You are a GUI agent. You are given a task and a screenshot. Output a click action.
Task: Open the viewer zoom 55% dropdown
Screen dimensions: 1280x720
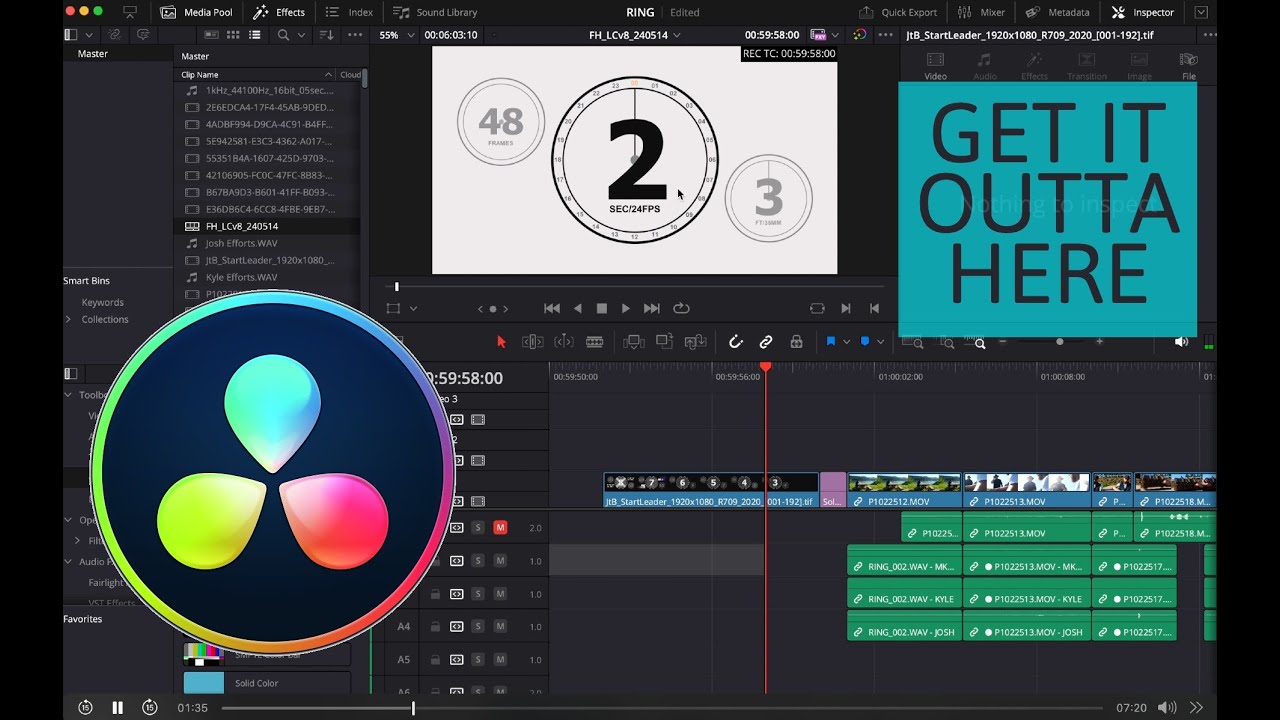(395, 35)
